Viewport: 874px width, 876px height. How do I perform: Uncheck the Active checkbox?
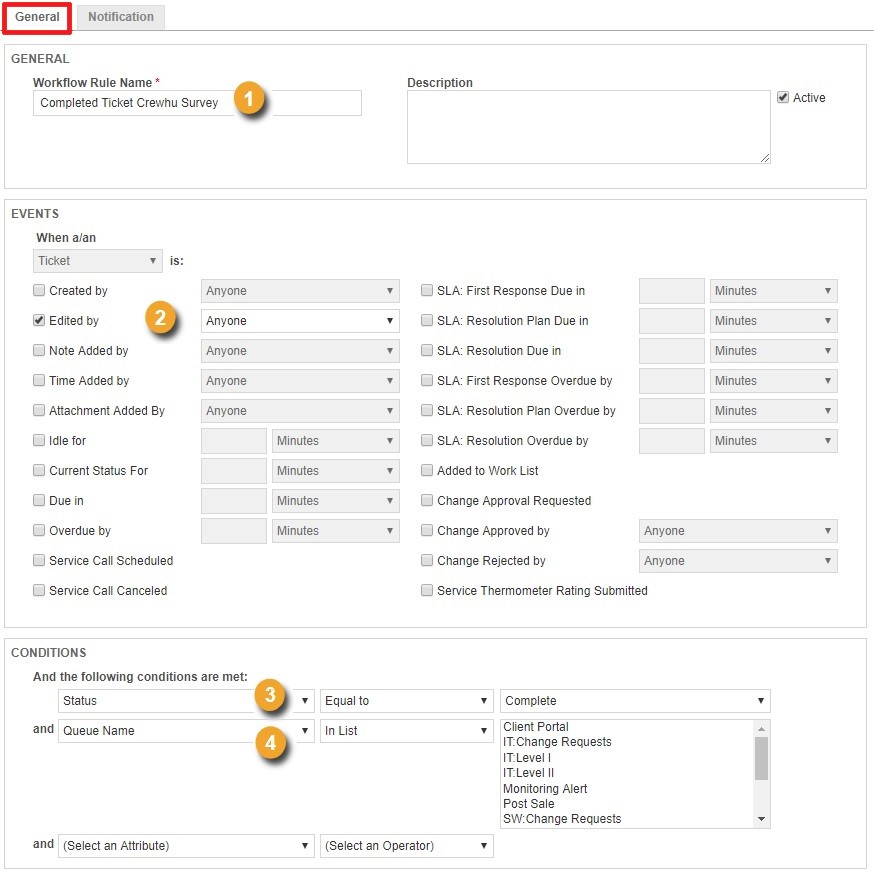coord(783,97)
